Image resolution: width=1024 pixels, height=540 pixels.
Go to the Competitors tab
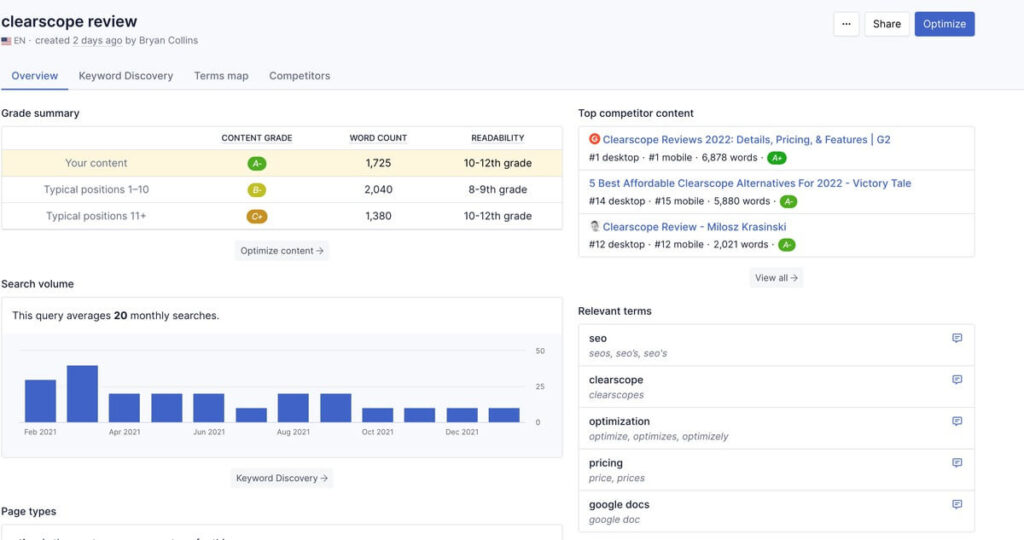click(x=299, y=76)
